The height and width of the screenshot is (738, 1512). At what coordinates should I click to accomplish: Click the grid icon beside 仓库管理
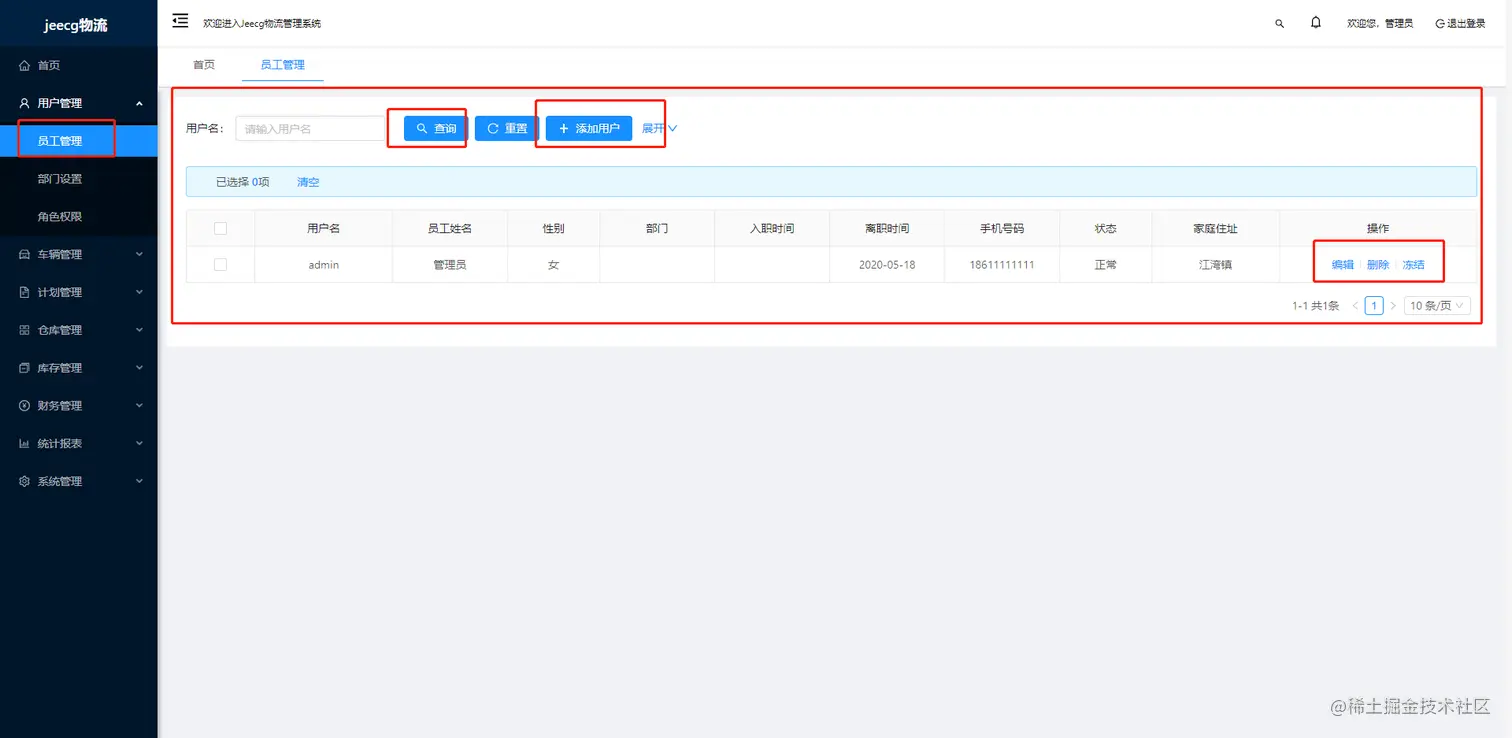(25, 330)
